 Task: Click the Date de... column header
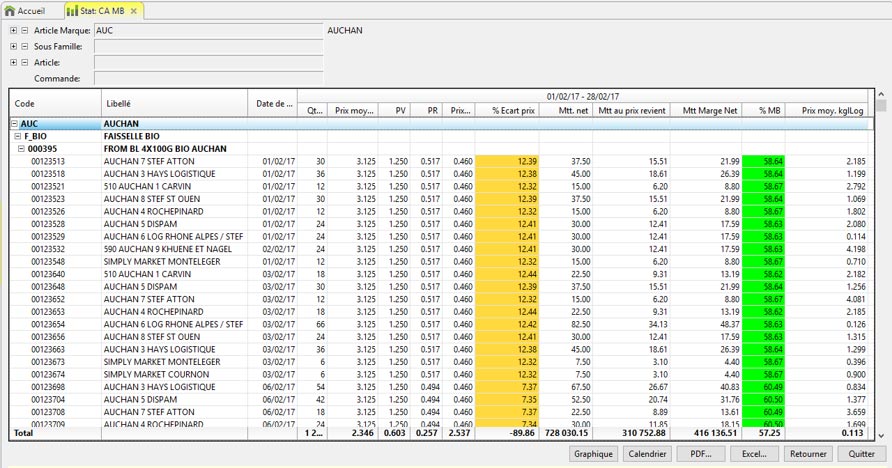tap(272, 103)
